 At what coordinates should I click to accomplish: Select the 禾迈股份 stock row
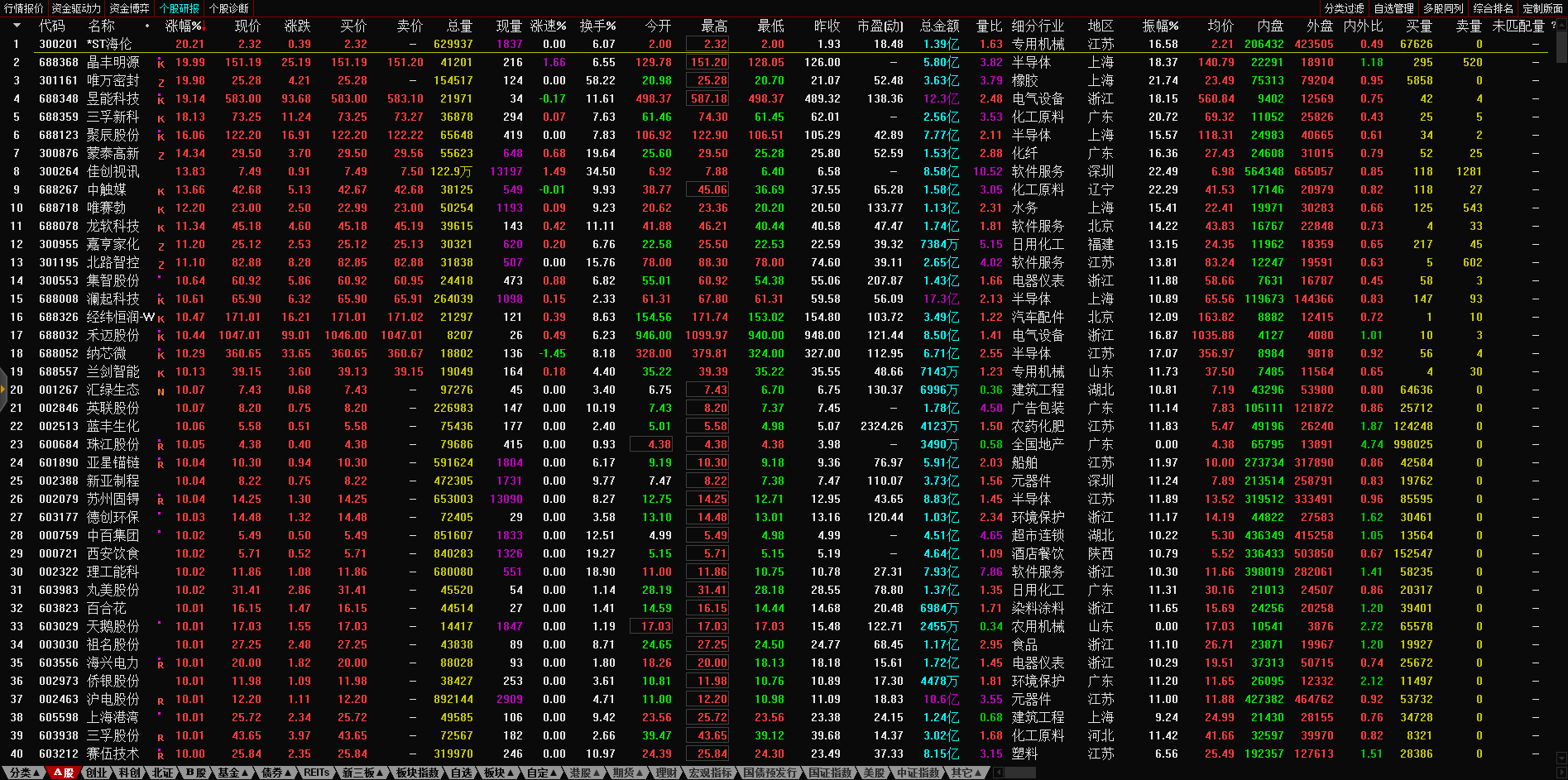113,335
